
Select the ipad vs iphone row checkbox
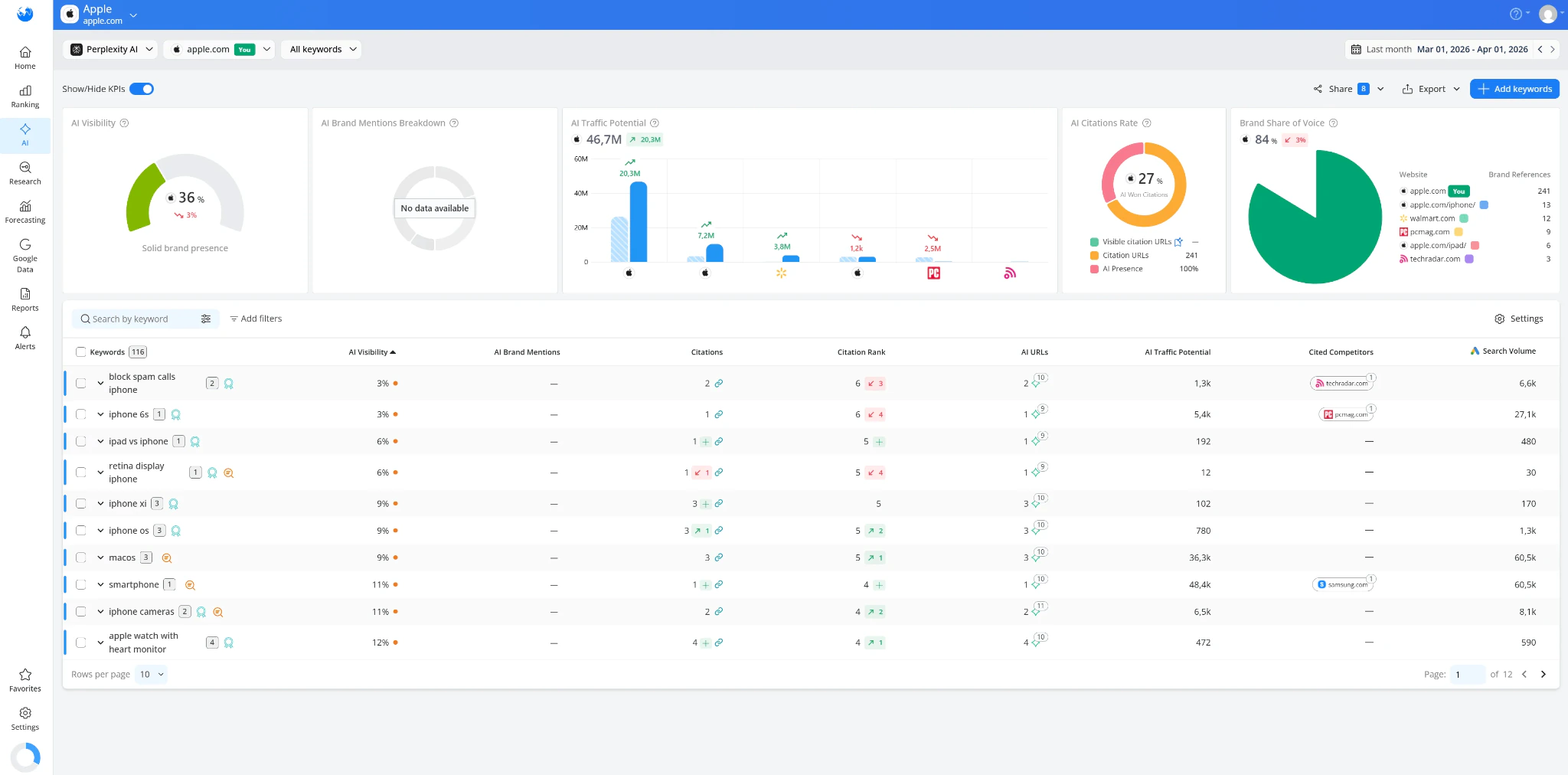pyautogui.click(x=81, y=441)
